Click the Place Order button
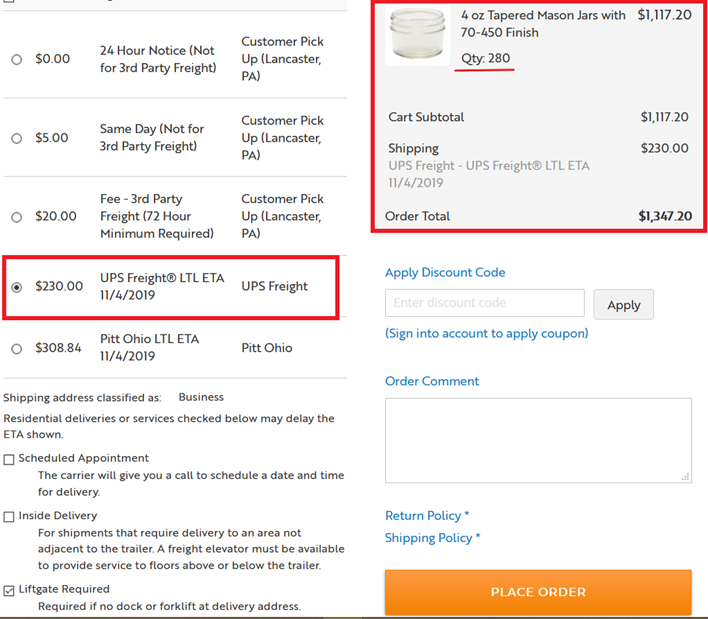The image size is (708, 619). (538, 592)
